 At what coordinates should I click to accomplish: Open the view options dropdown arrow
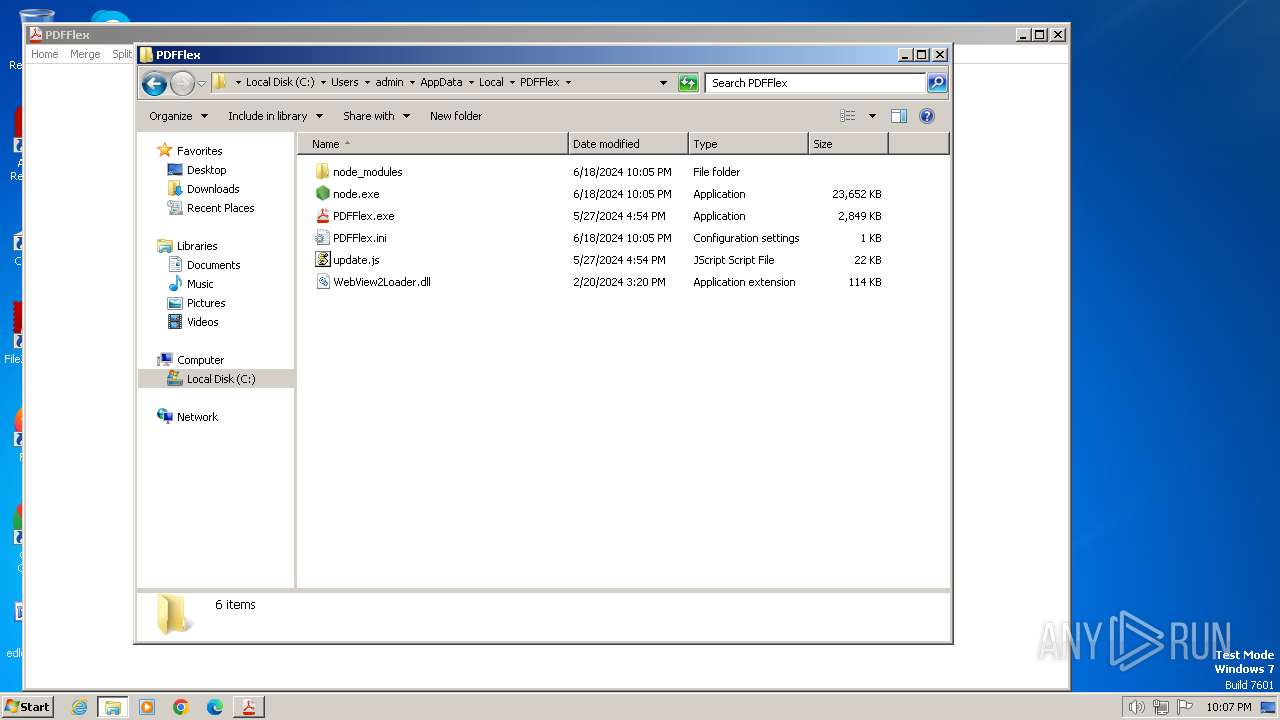pos(872,116)
